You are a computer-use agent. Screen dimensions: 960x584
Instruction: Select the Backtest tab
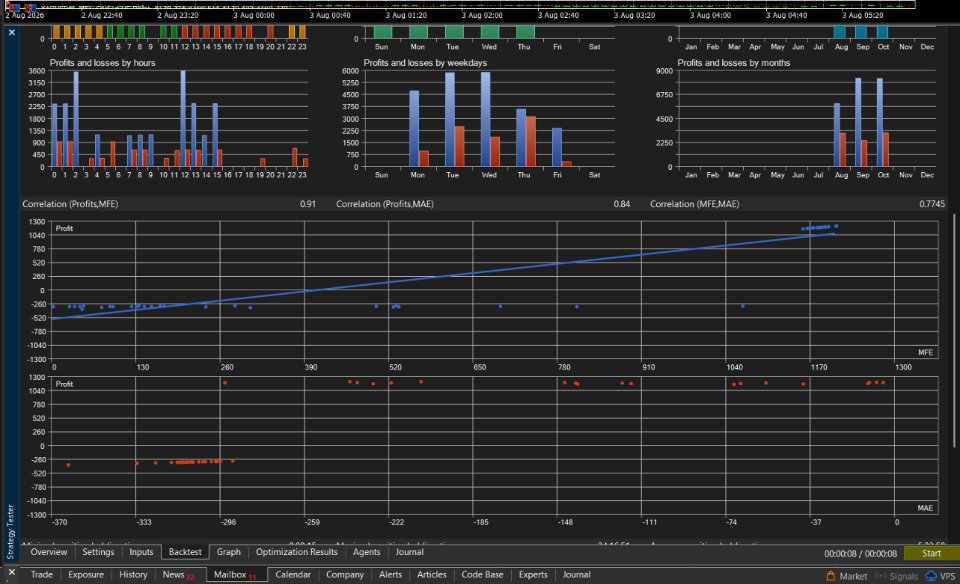pos(185,552)
